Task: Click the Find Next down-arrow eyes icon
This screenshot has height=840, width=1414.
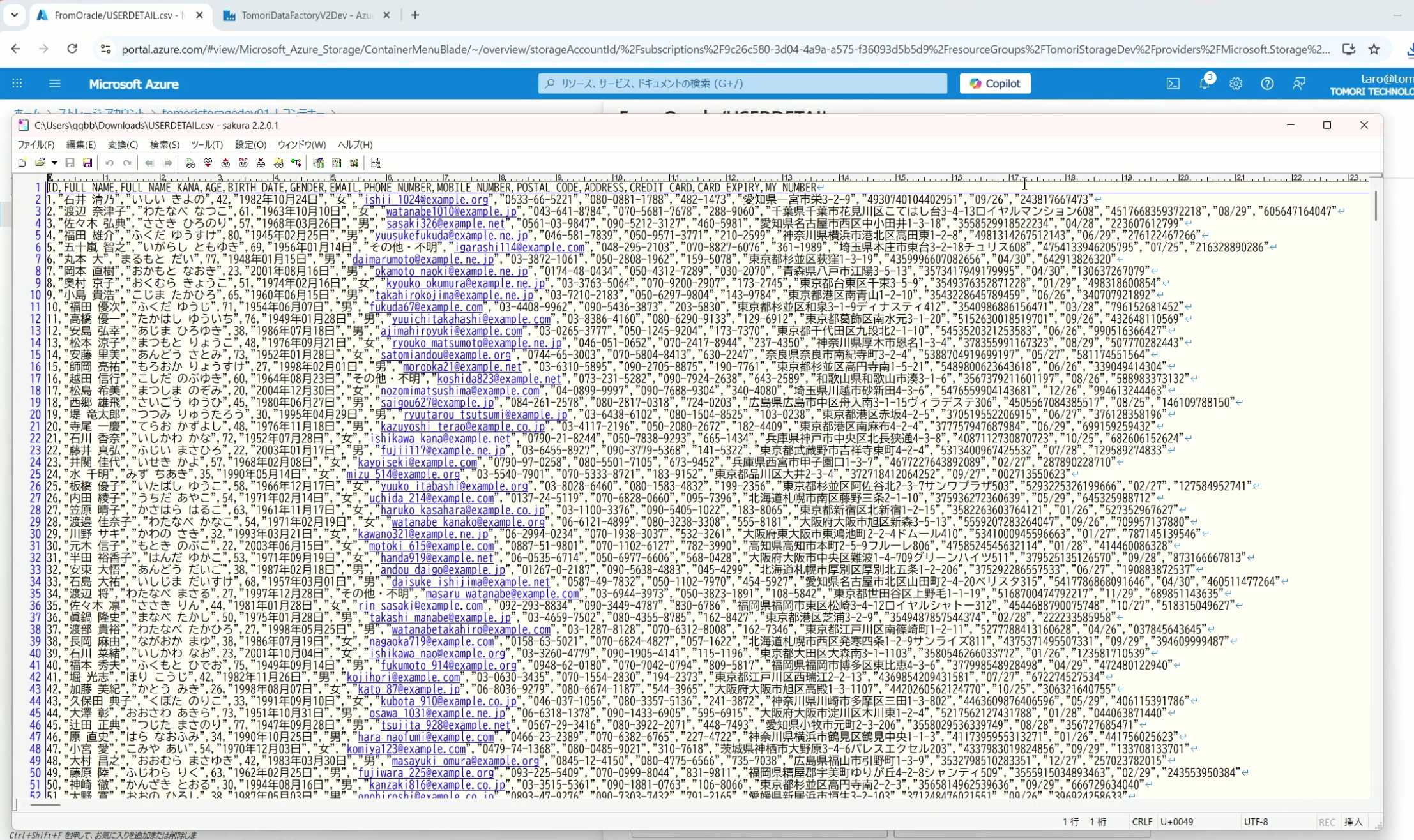Action: tap(208, 163)
